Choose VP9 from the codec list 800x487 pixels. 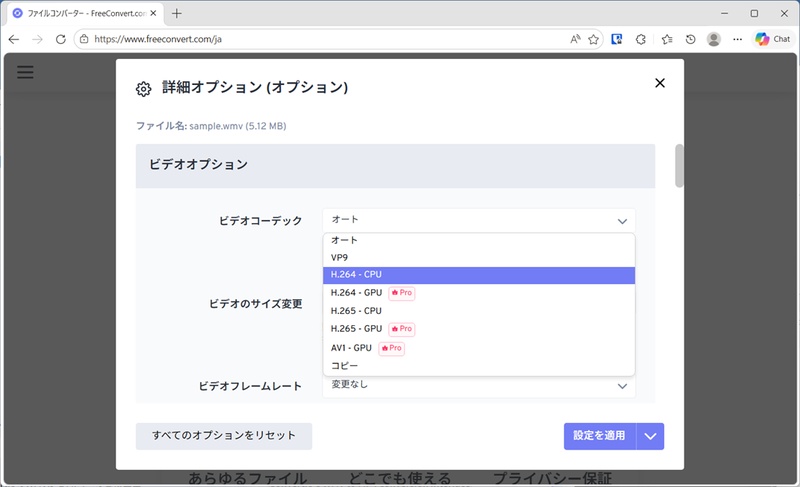(x=479, y=258)
